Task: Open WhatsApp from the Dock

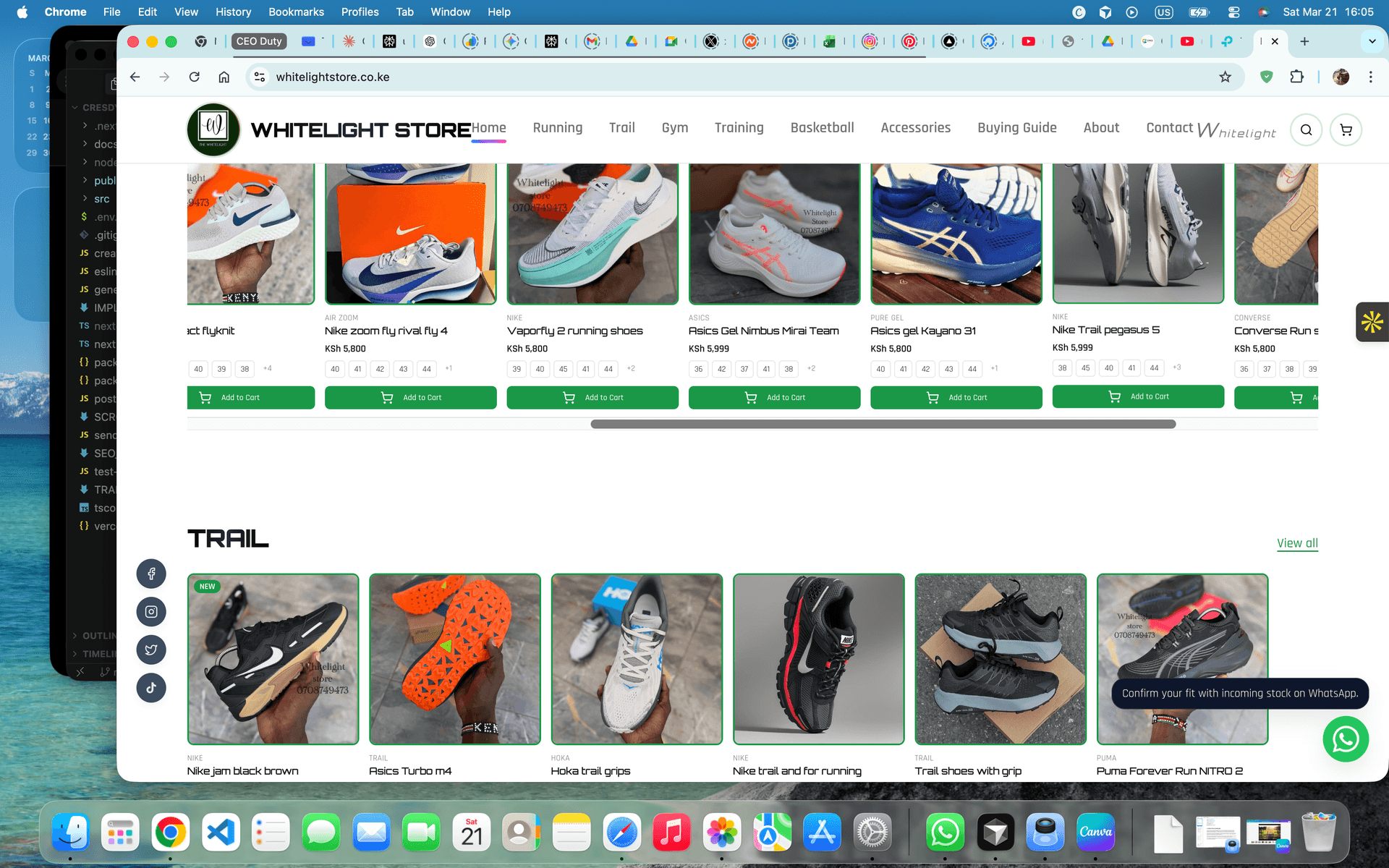Action: [945, 833]
